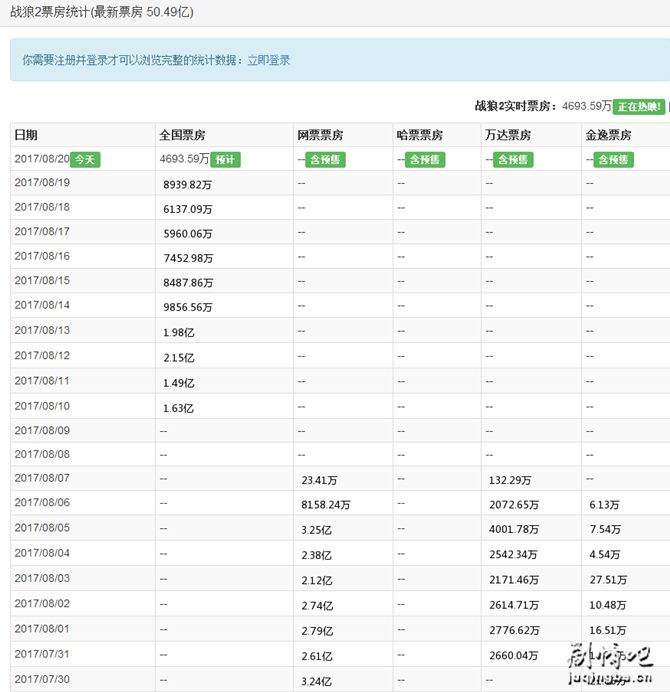Click the 金逸票房 column header
The image size is (670, 692).
pyautogui.click(x=608, y=135)
